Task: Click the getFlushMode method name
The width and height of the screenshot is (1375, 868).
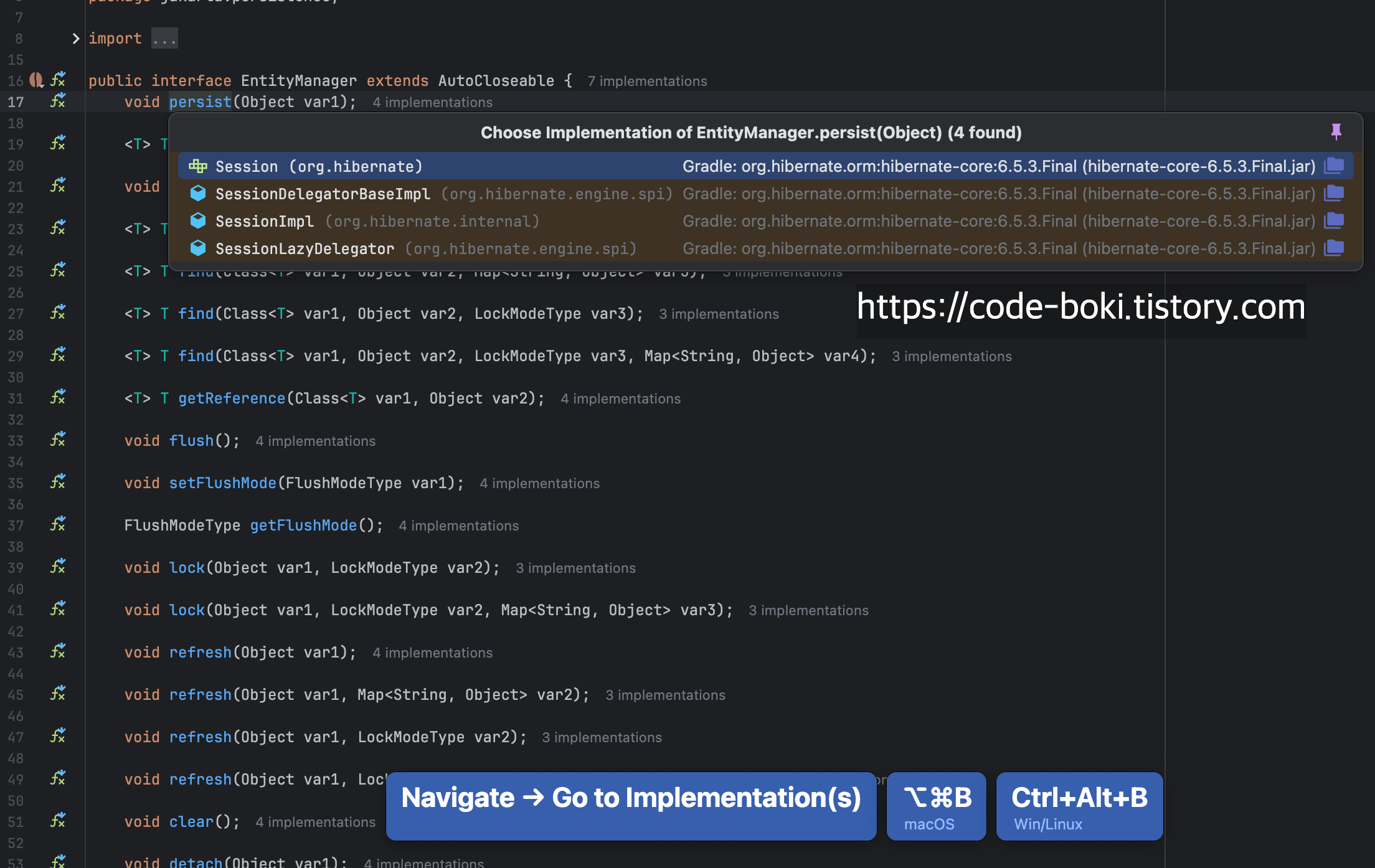Action: (303, 526)
